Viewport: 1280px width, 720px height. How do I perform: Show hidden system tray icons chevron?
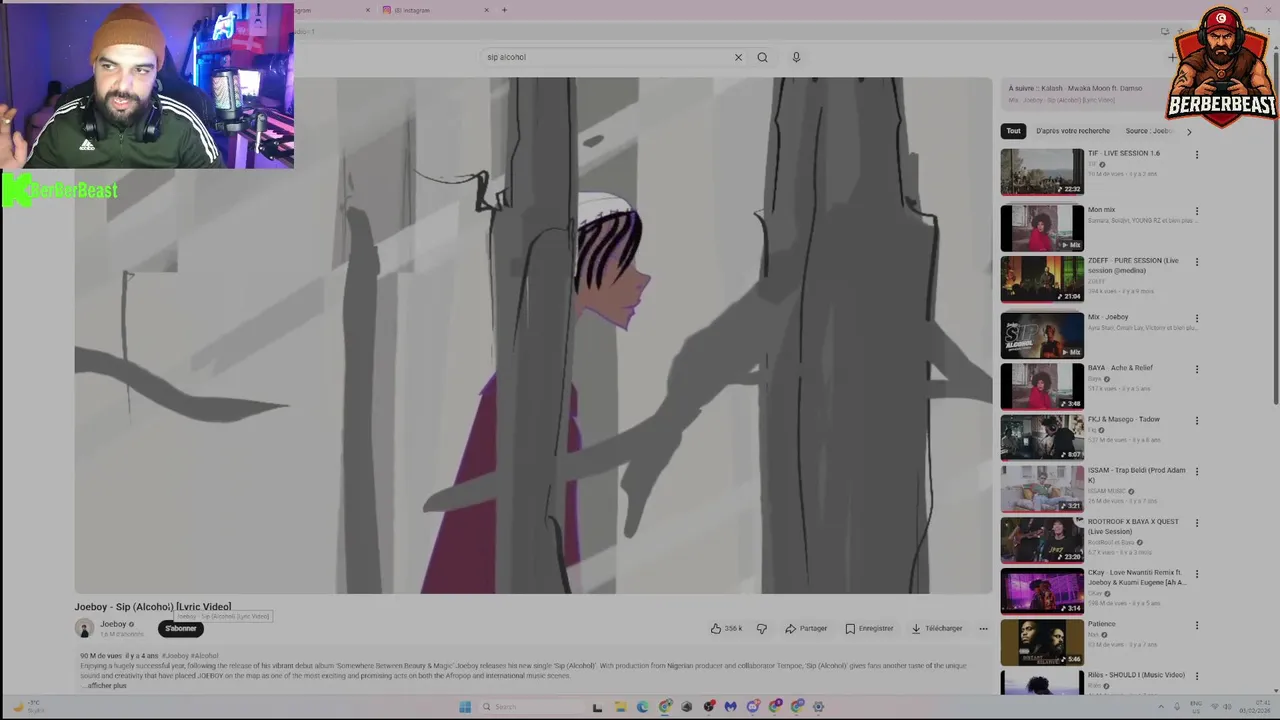click(x=1160, y=707)
